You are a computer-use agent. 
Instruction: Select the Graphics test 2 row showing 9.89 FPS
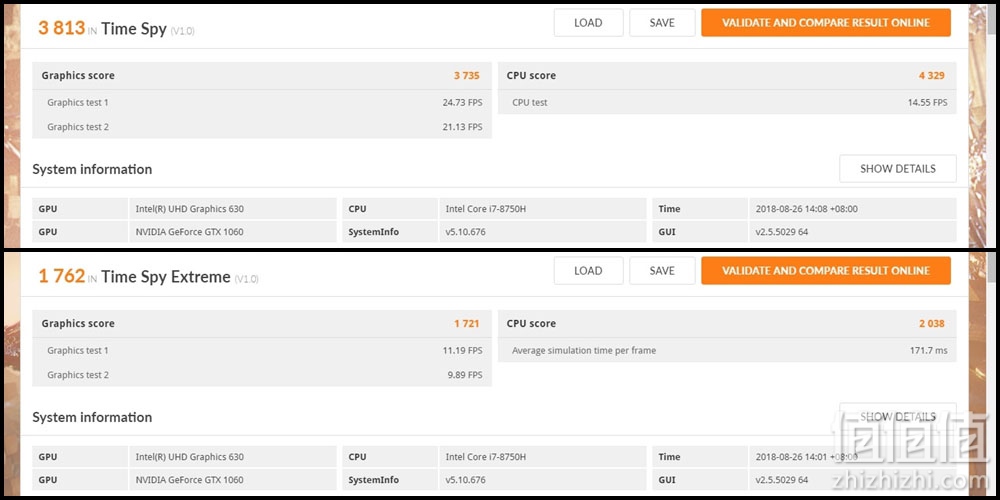coord(262,374)
